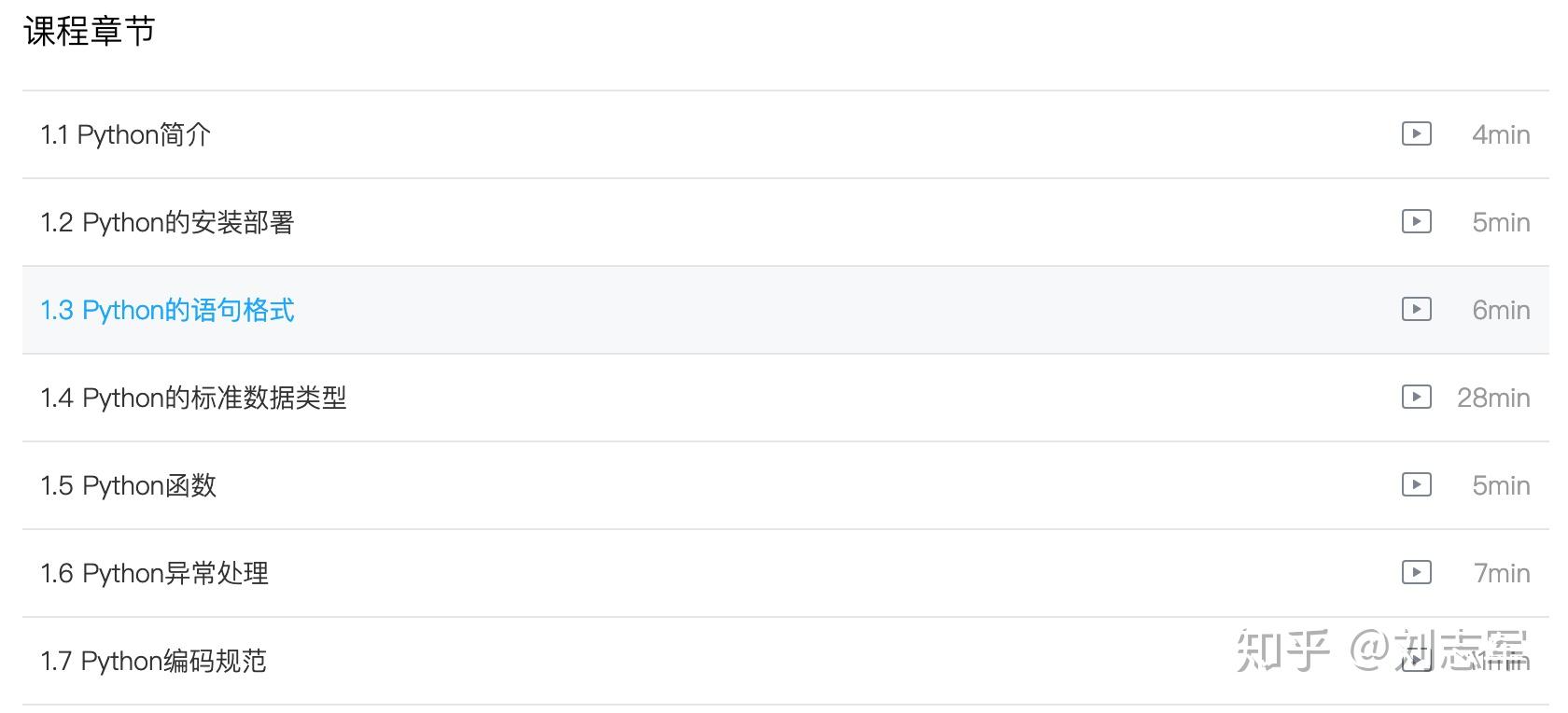Screen dimensions: 1568x713
Task: Click the play icon for 1.3 Python的语句格式
Action: pos(1416,310)
